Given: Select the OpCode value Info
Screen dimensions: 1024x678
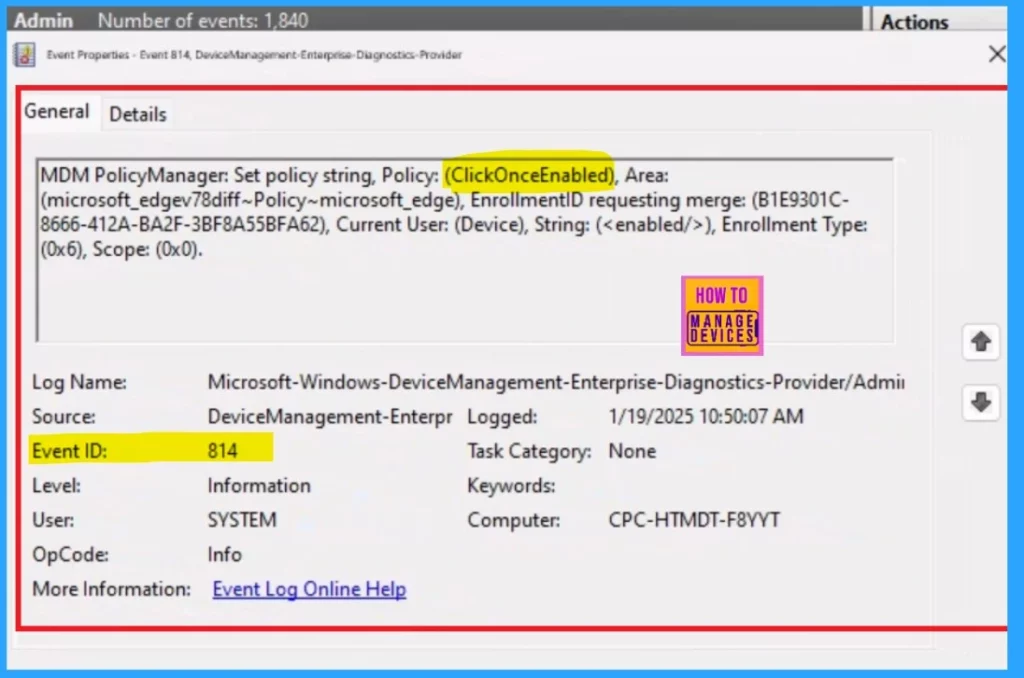Looking at the screenshot, I should (225, 555).
